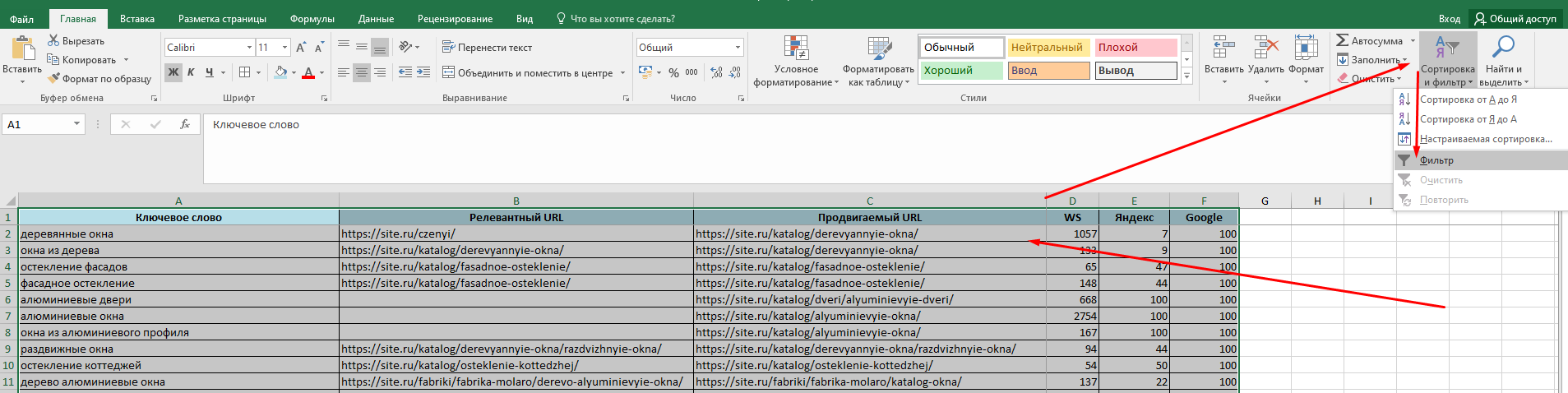Switch to Разметка страницы tab

[222, 18]
